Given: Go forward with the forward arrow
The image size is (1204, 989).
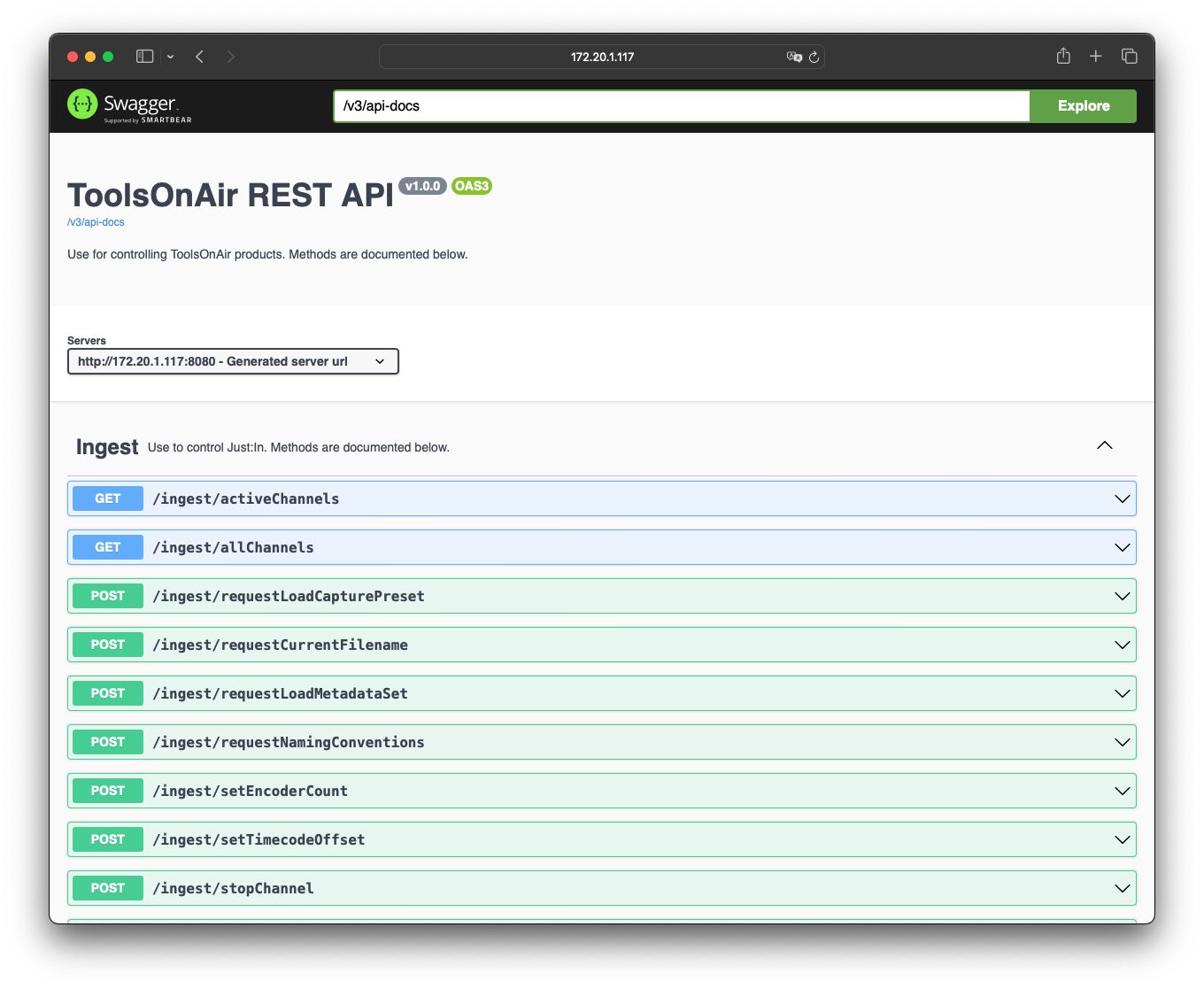Looking at the screenshot, I should (231, 57).
